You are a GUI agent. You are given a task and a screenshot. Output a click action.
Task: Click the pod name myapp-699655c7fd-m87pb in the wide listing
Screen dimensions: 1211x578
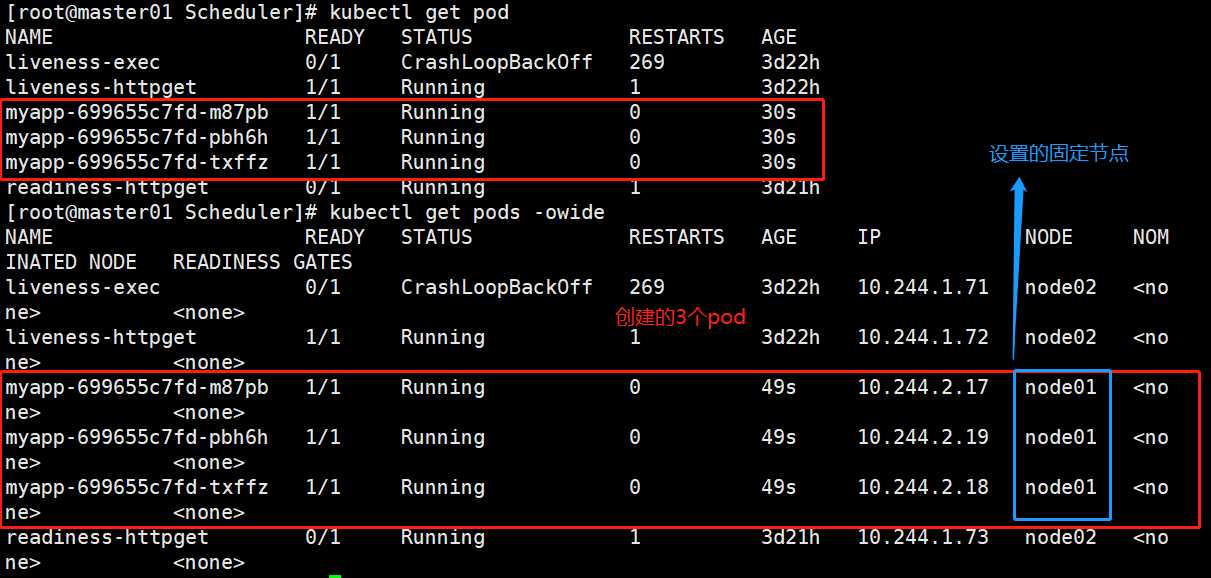tap(137, 387)
